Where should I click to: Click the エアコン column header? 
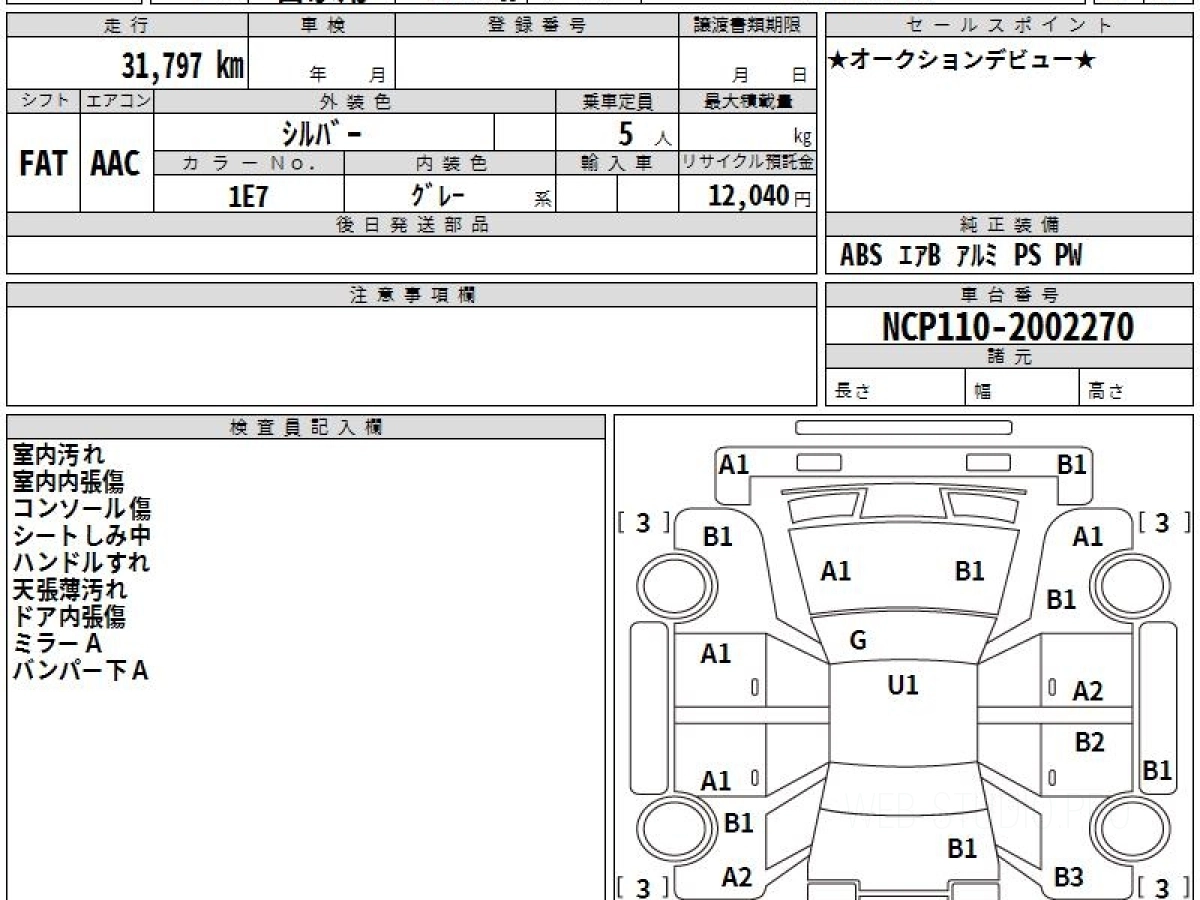pyautogui.click(x=117, y=101)
